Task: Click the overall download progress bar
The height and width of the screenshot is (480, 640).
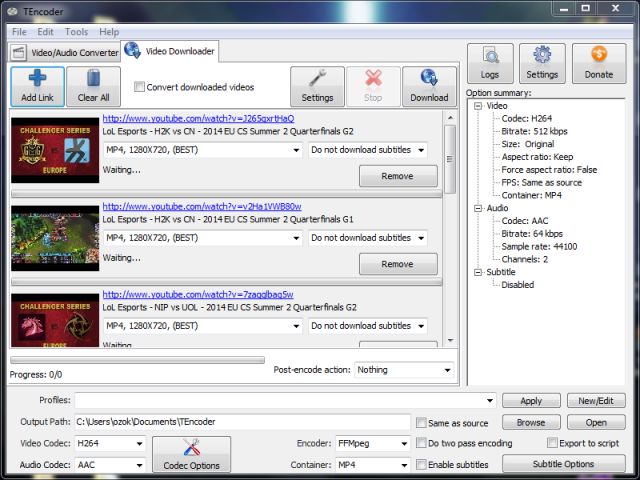Action: 137,360
